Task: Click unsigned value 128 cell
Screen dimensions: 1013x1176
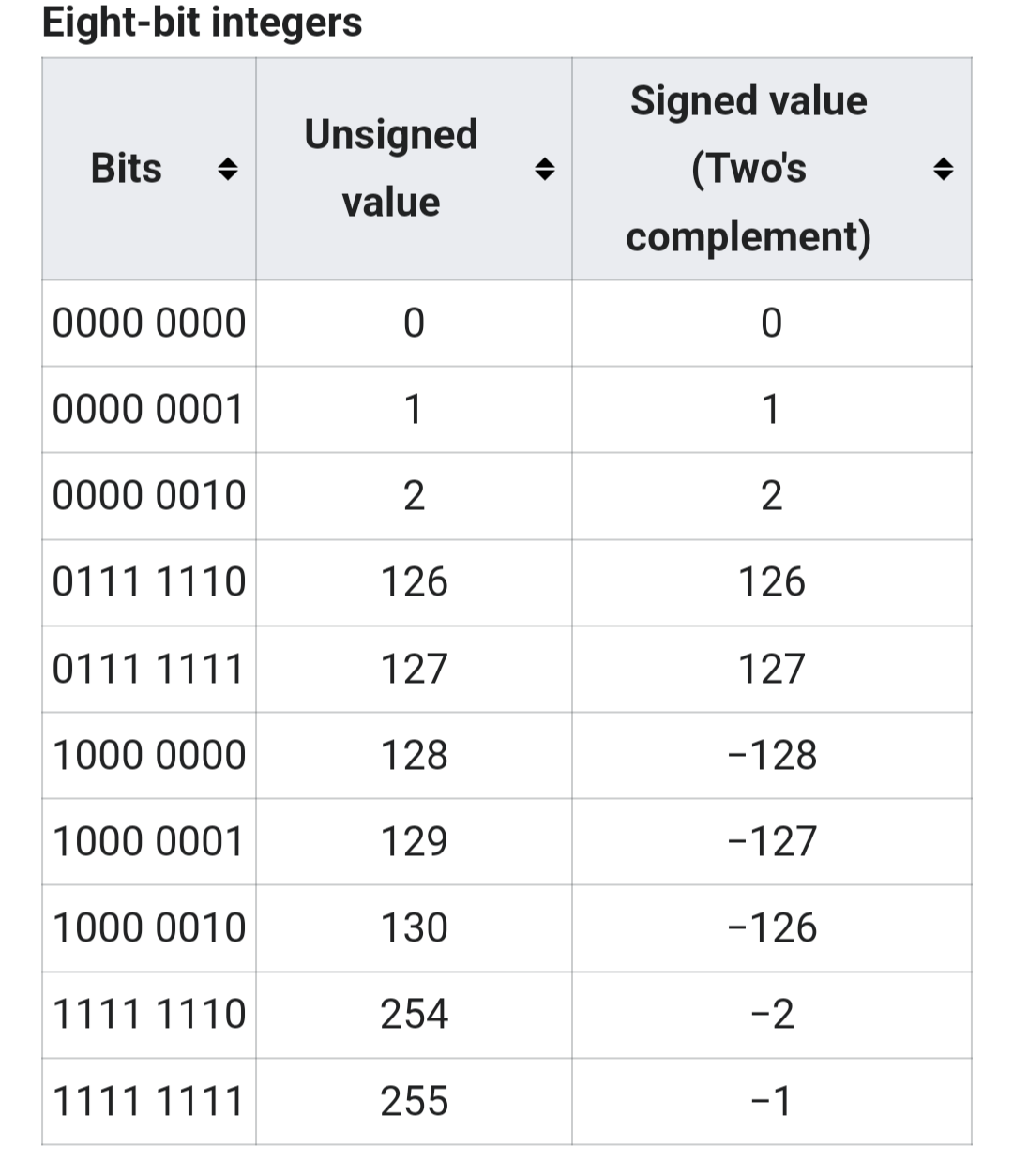Action: coord(414,756)
